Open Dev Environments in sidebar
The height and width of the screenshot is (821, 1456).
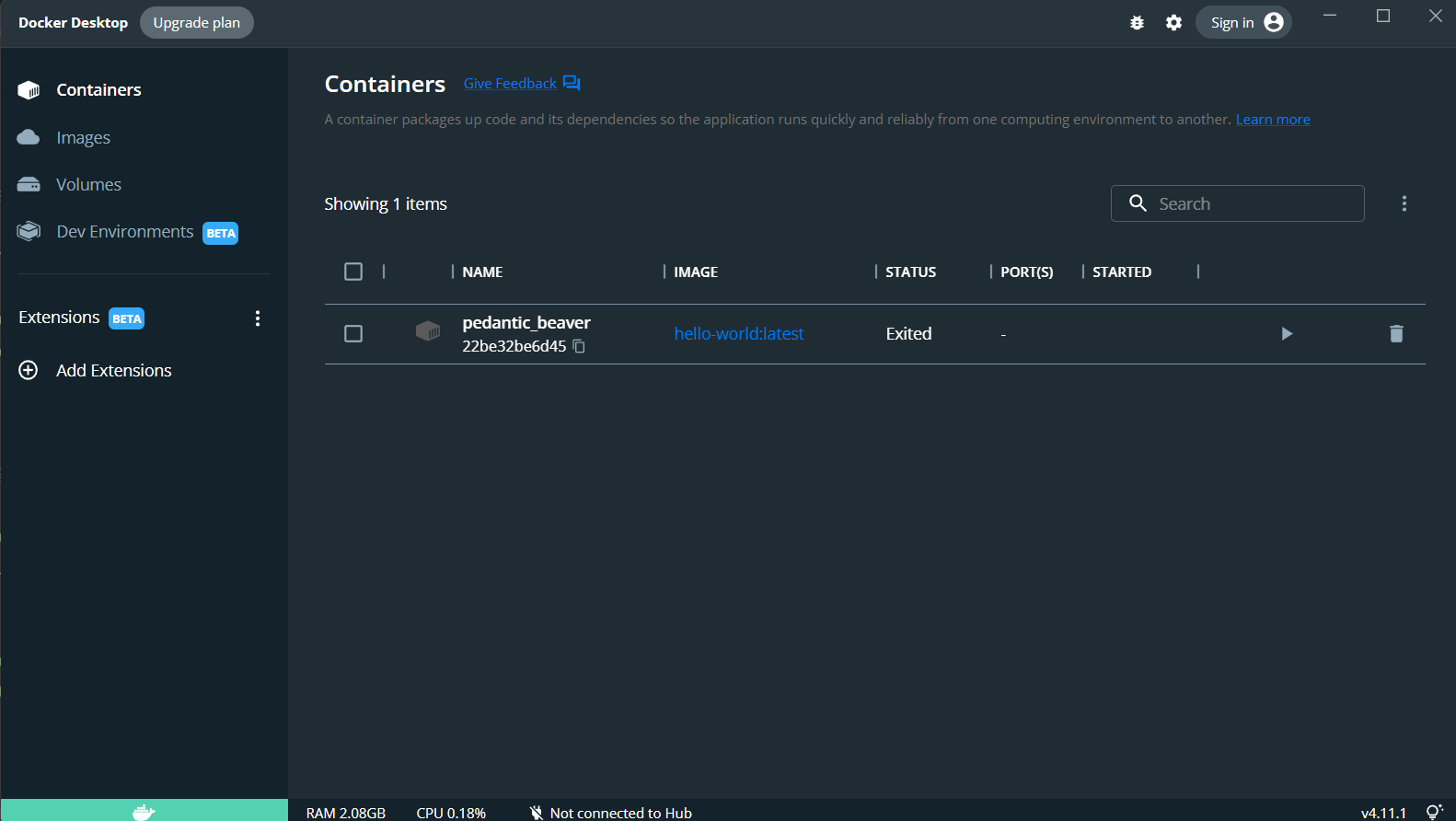pyautogui.click(x=125, y=232)
